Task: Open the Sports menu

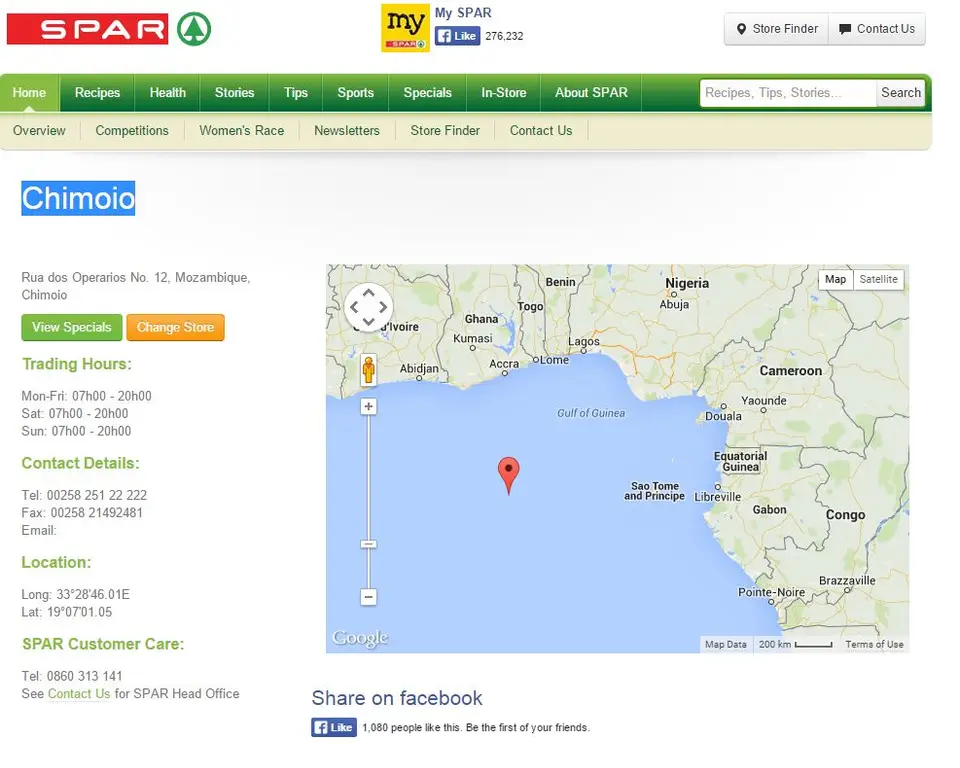Action: click(356, 92)
